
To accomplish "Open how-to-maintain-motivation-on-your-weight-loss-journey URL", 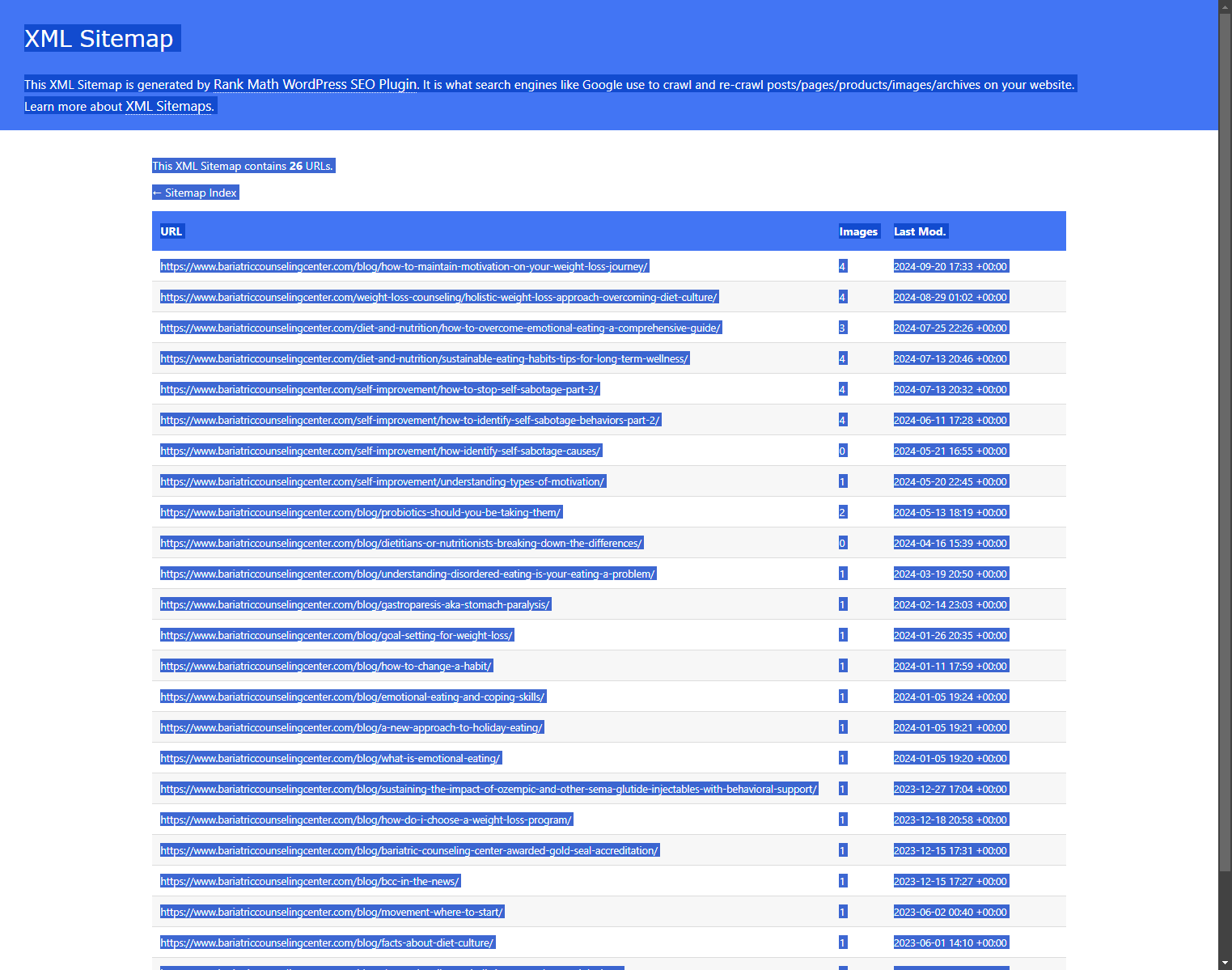I will (x=404, y=266).
